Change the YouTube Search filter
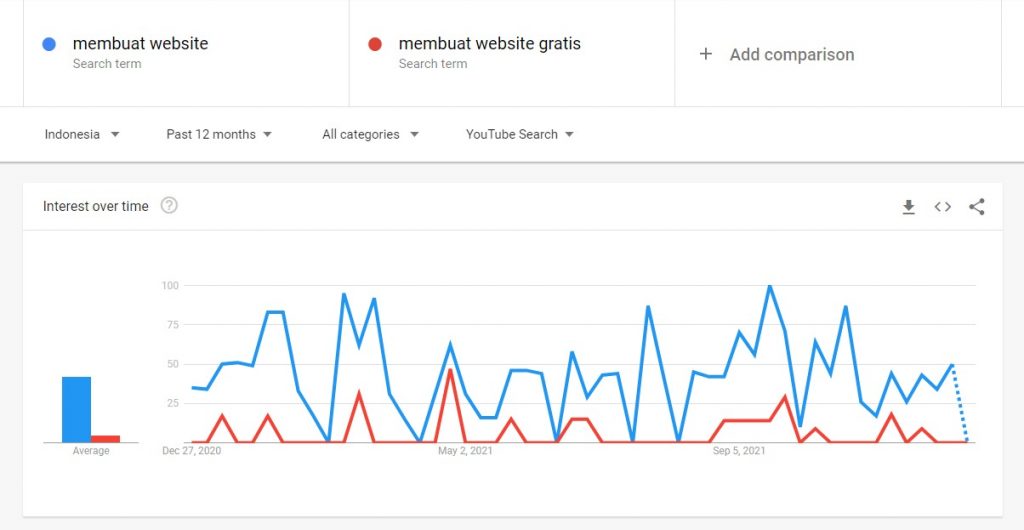Screen dimensions: 1024x530 [x=519, y=134]
